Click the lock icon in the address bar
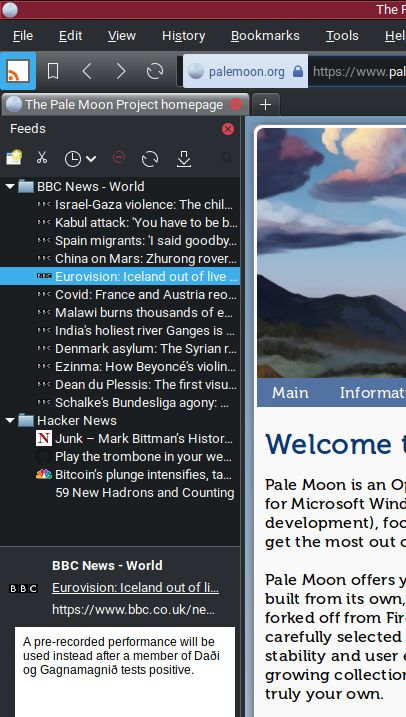Screen dimensions: 406x717 tap(298, 71)
